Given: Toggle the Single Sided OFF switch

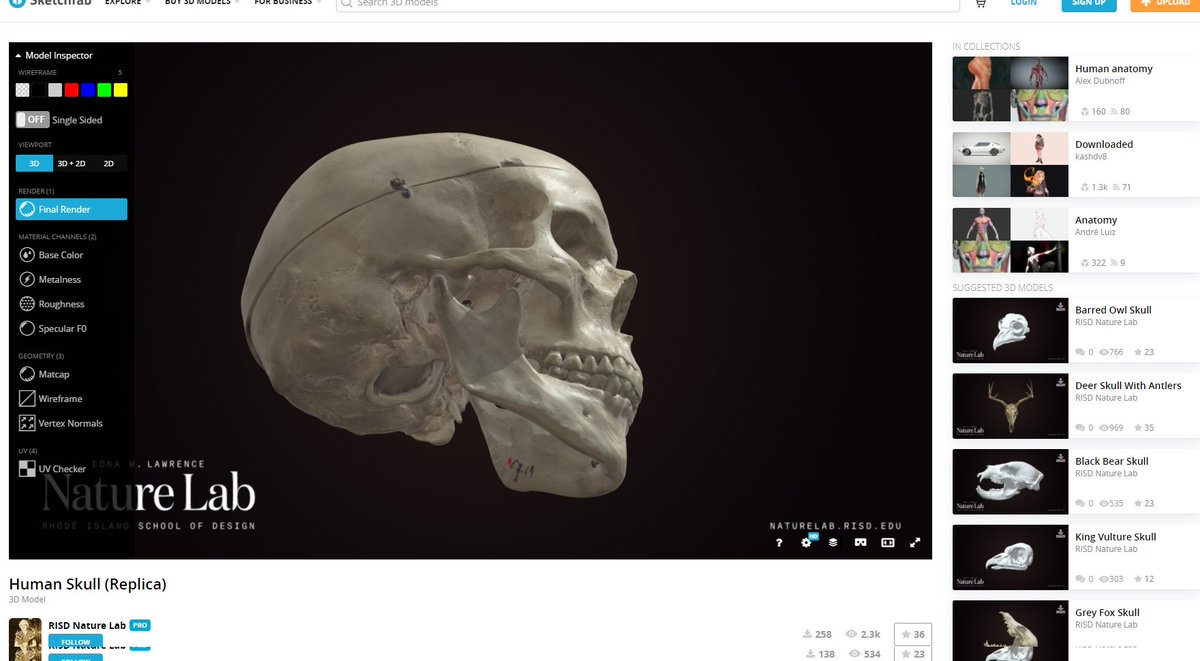Looking at the screenshot, I should (32, 119).
